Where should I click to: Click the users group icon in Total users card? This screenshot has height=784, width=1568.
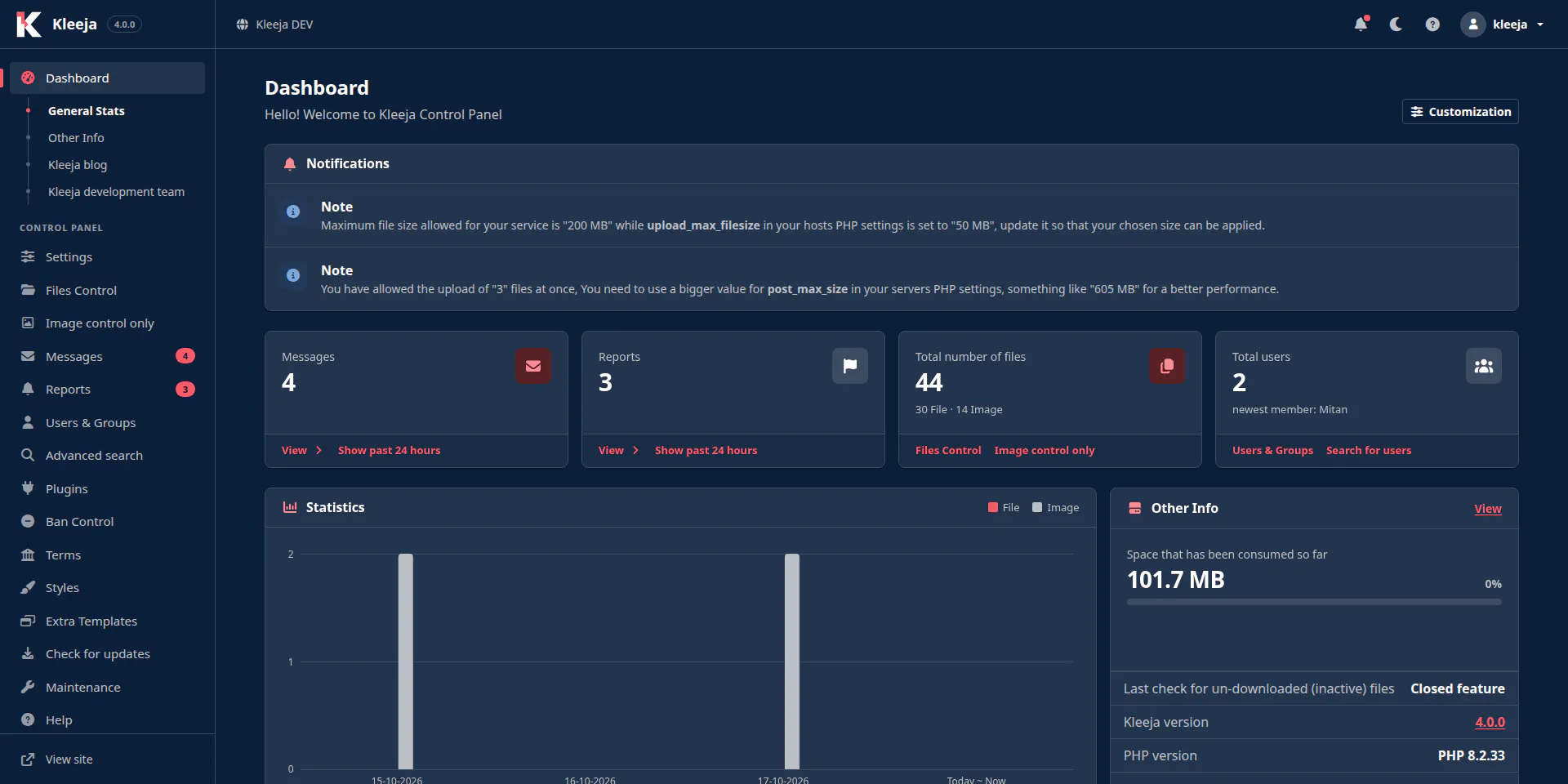point(1484,366)
